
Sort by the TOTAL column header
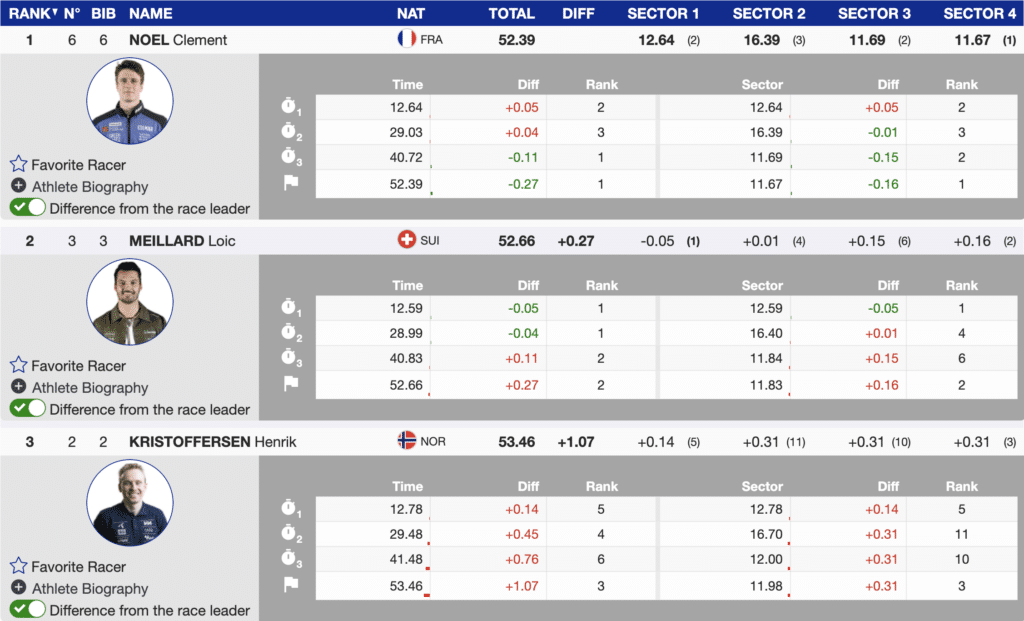pos(511,14)
